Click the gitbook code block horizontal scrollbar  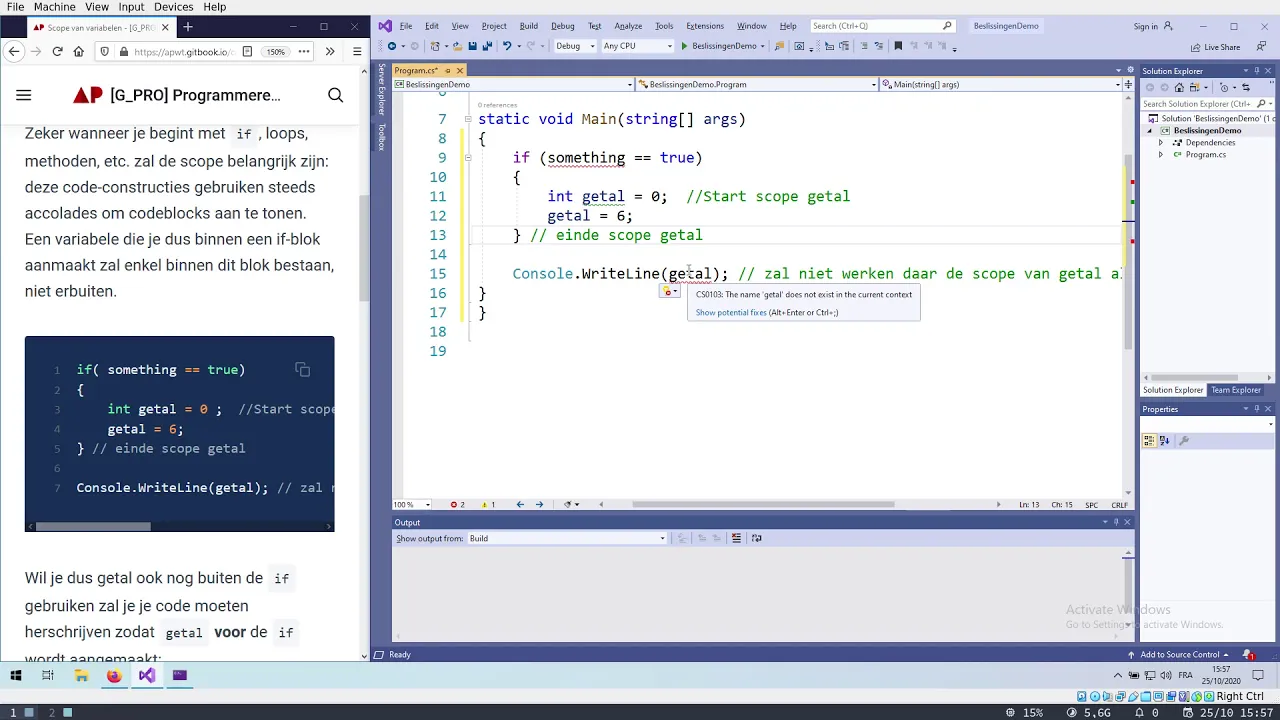[x=94, y=526]
